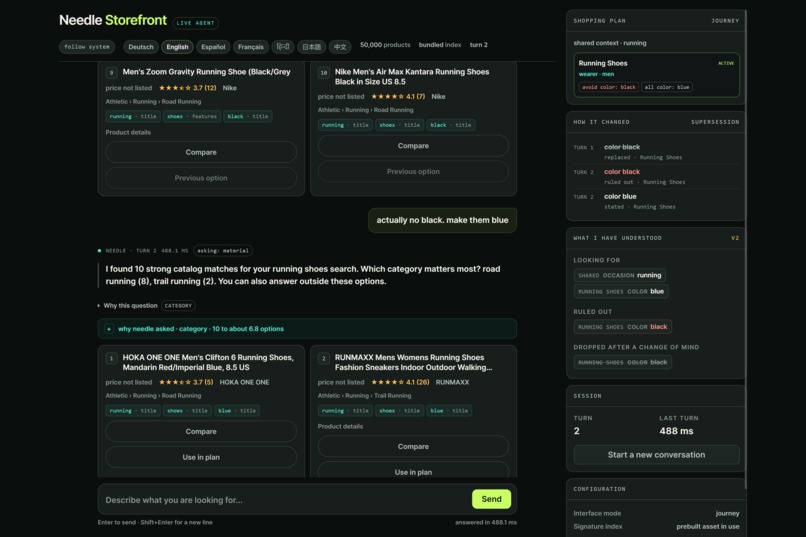This screenshot has height=537, width=806.
Task: Switch language to Español
Action: tap(213, 47)
